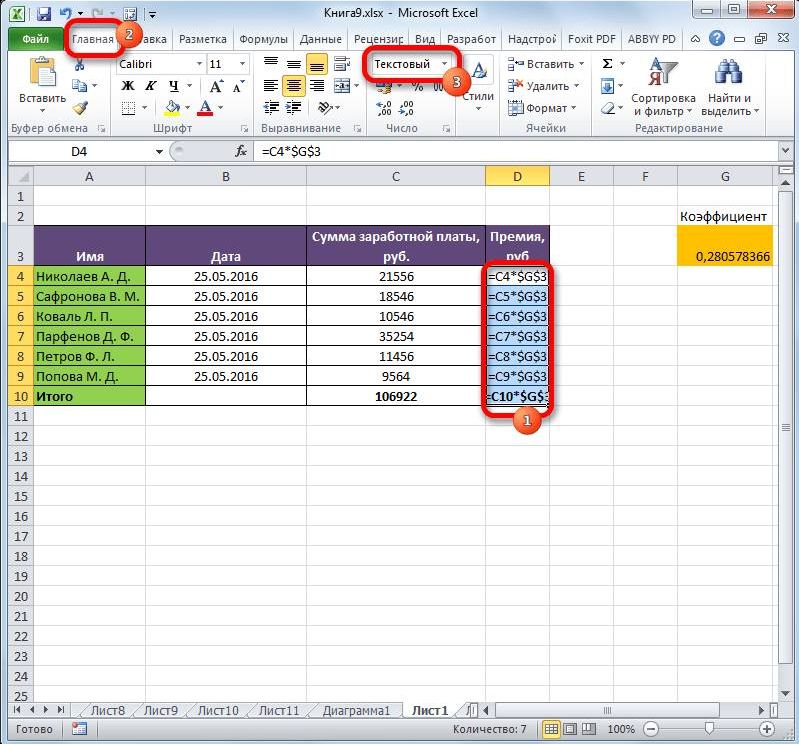Switch to the Формулы tab
The height and width of the screenshot is (744, 799).
click(263, 39)
